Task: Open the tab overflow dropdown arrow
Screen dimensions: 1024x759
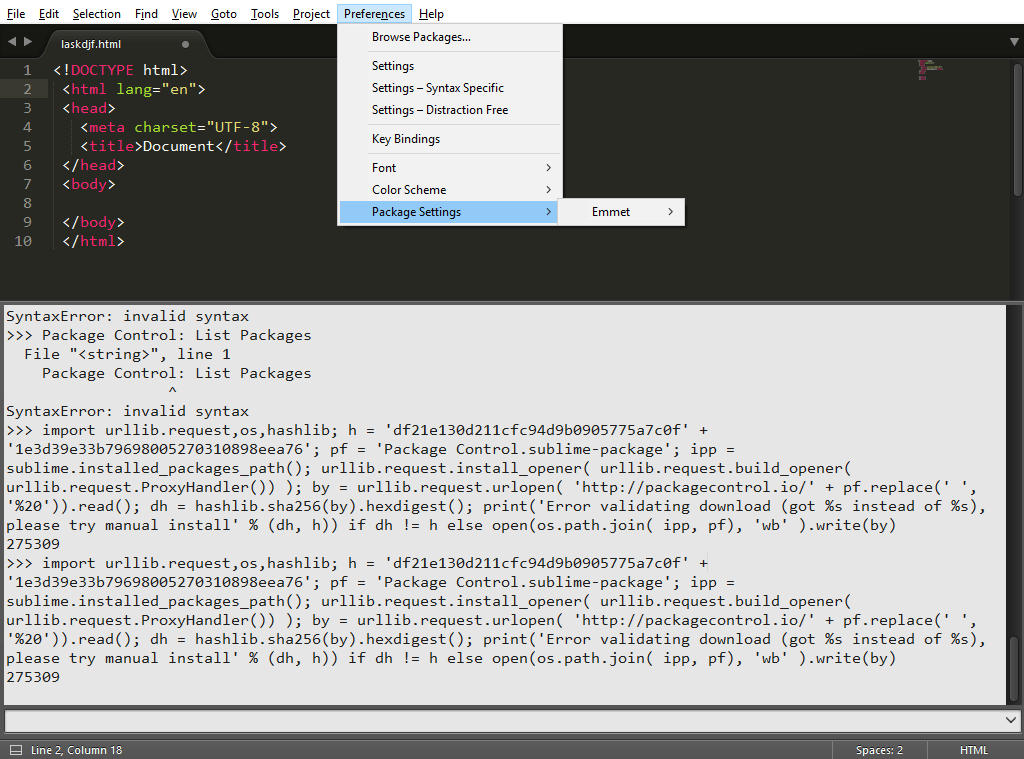Action: tap(1013, 41)
